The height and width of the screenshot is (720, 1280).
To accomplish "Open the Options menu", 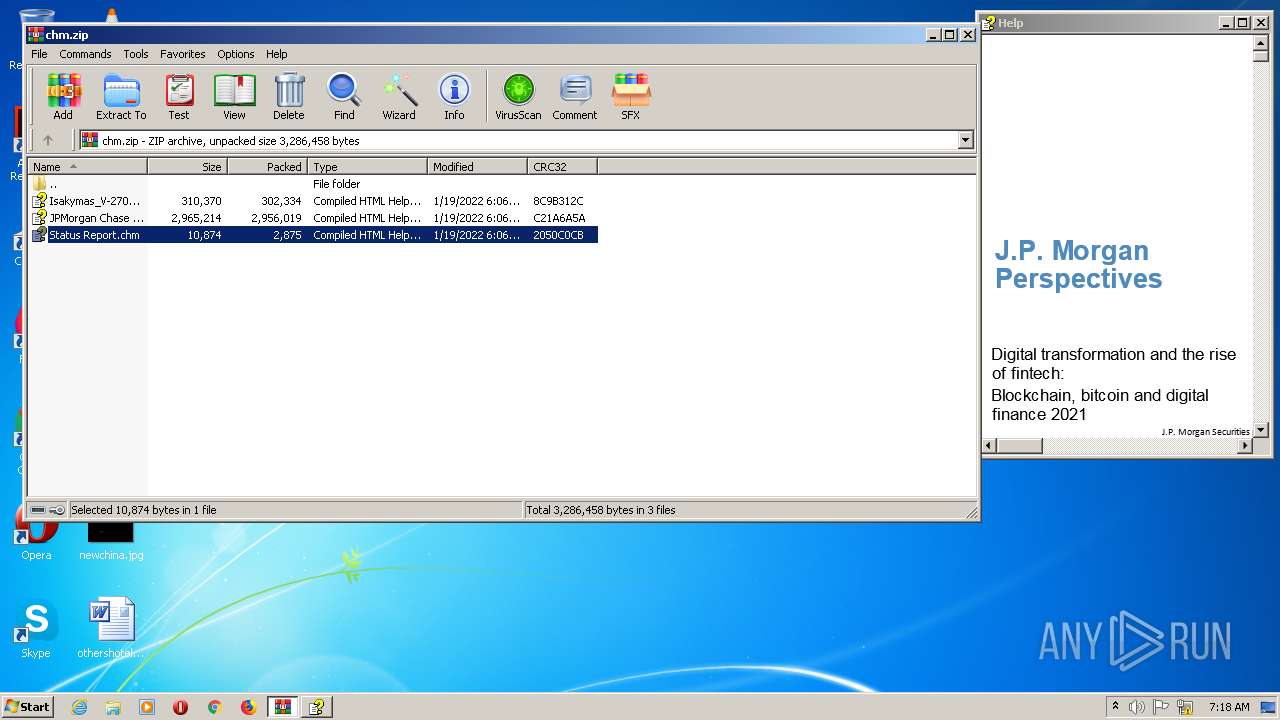I will [x=236, y=54].
